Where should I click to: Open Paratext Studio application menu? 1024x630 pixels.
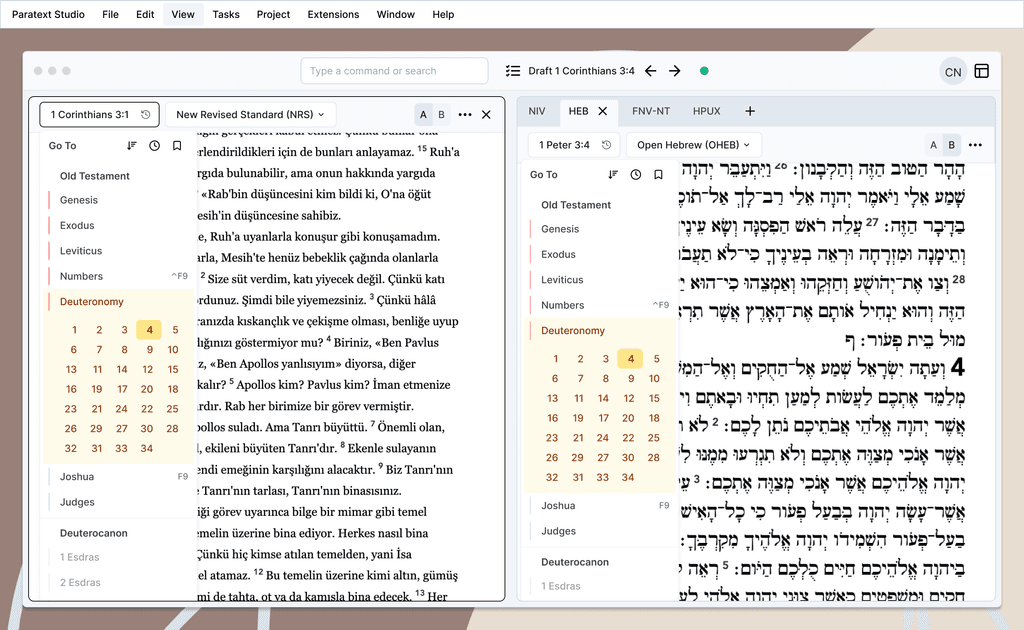coord(48,14)
